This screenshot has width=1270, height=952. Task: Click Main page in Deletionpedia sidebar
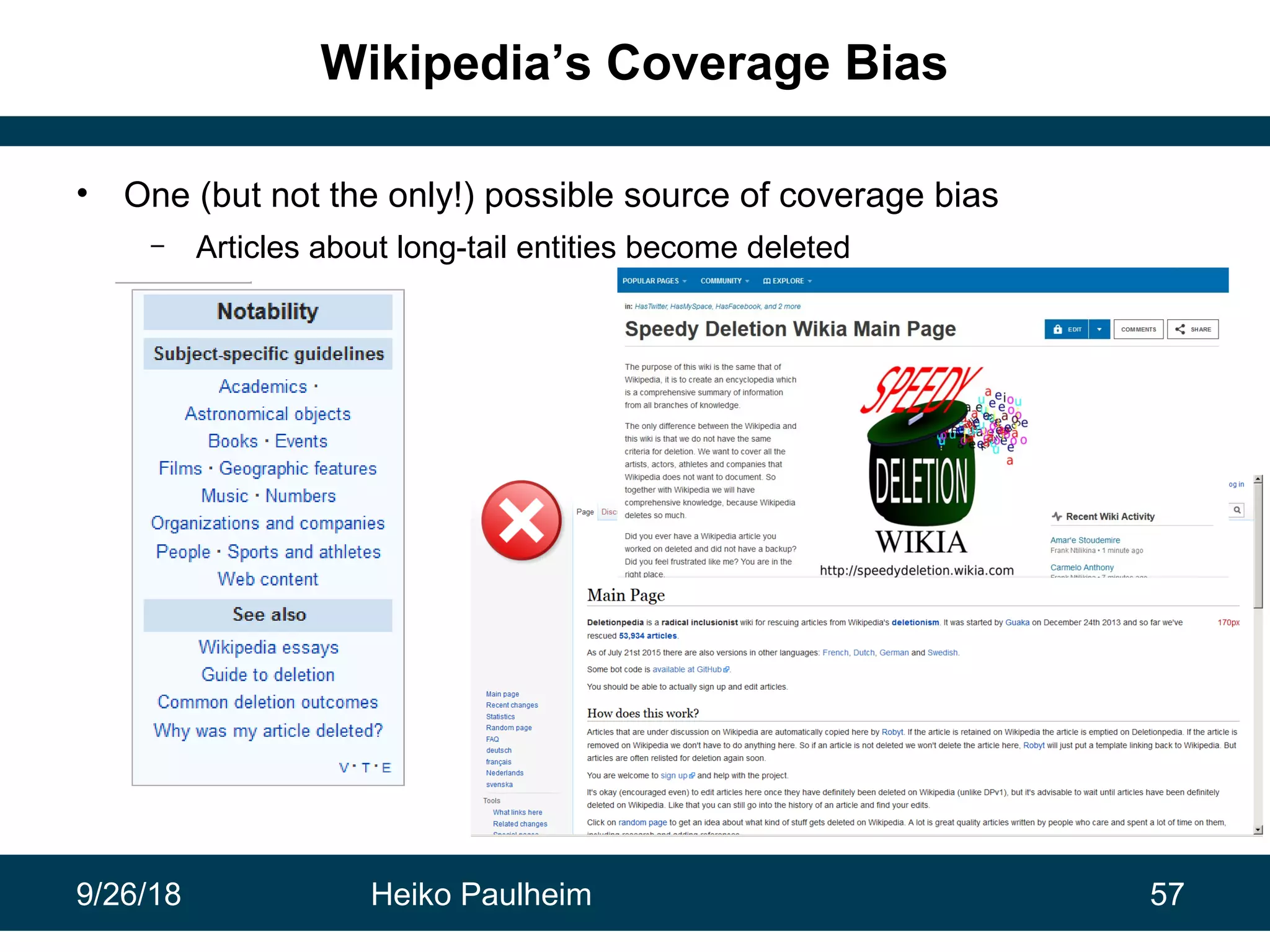tap(502, 694)
